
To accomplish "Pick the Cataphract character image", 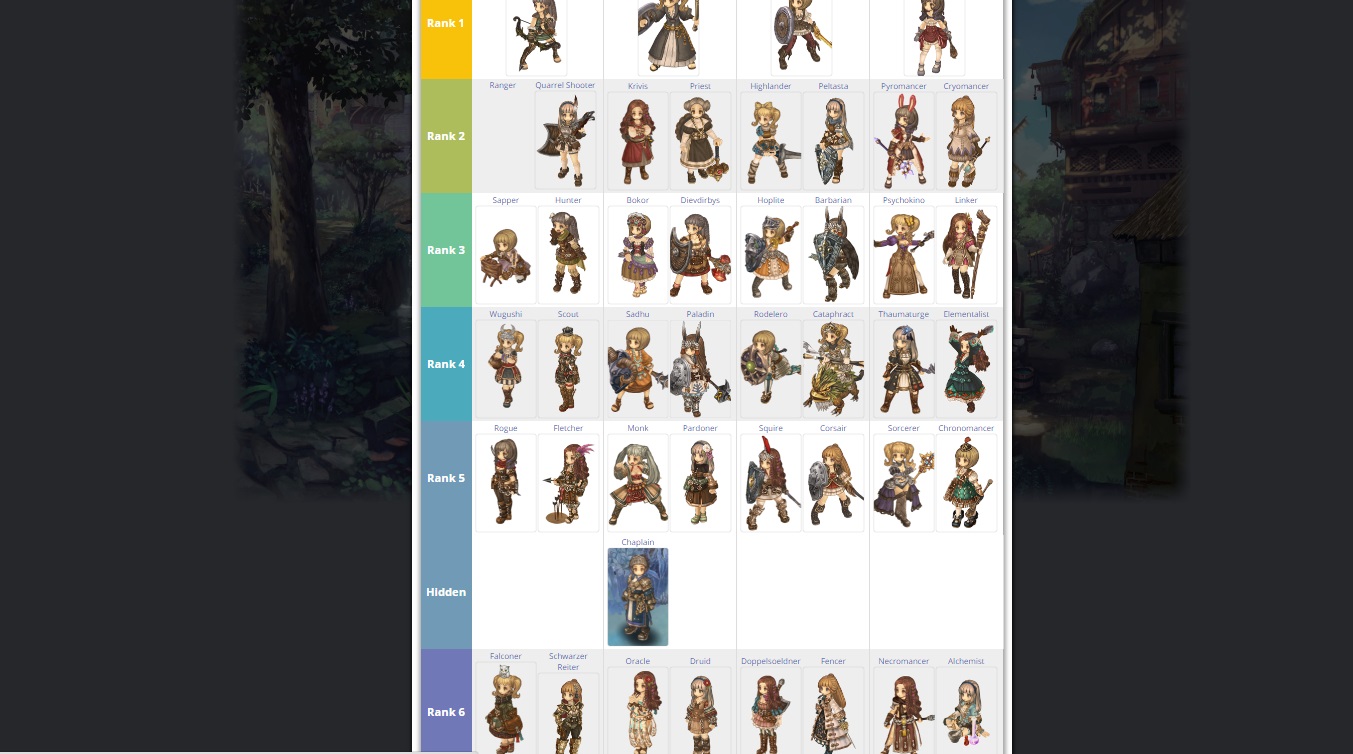I will (833, 369).
